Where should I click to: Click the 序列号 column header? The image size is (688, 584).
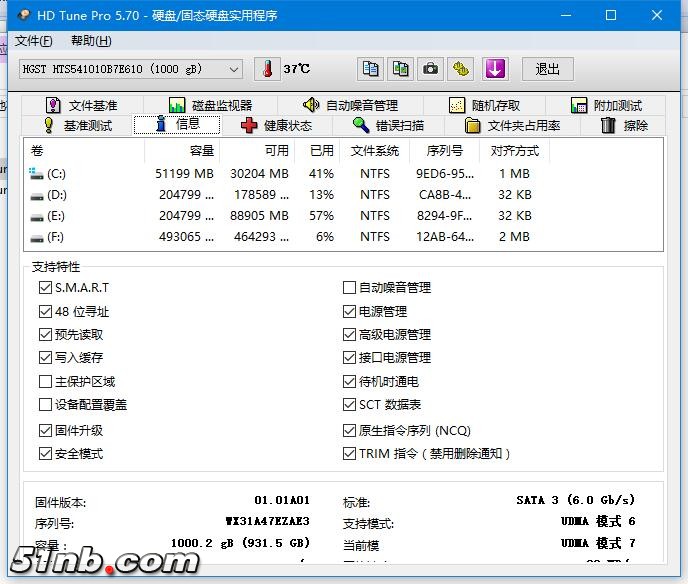[x=444, y=151]
